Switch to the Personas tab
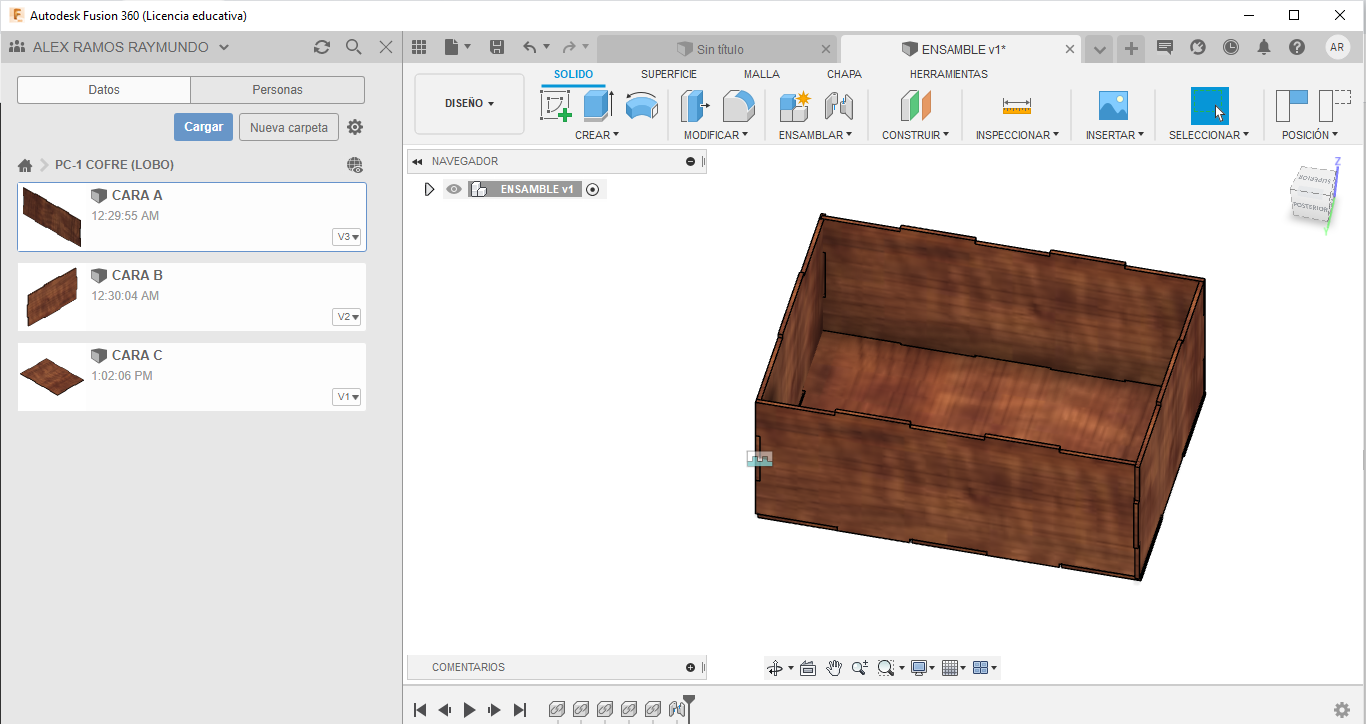 (x=277, y=90)
